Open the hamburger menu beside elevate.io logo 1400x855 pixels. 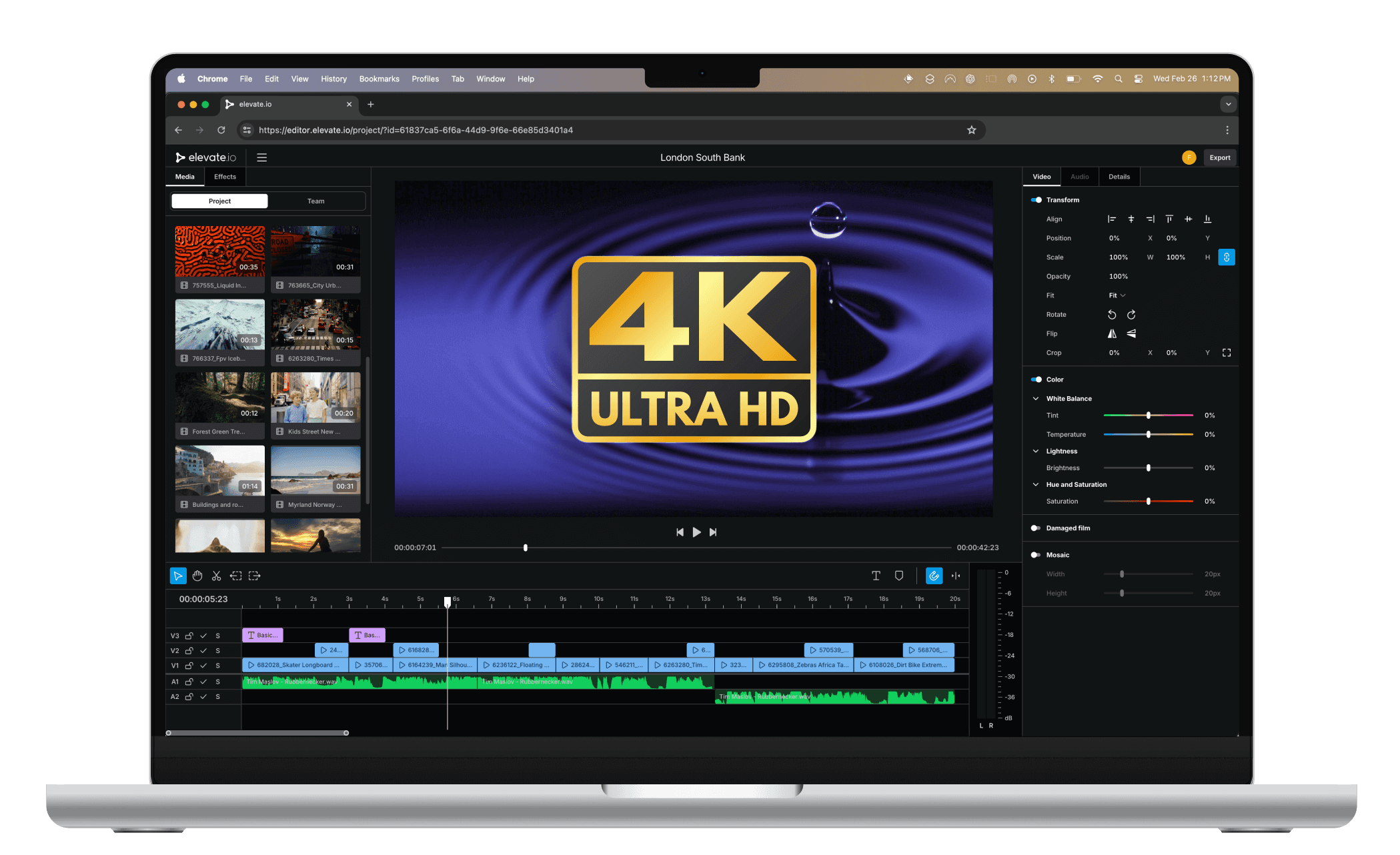tap(262, 157)
